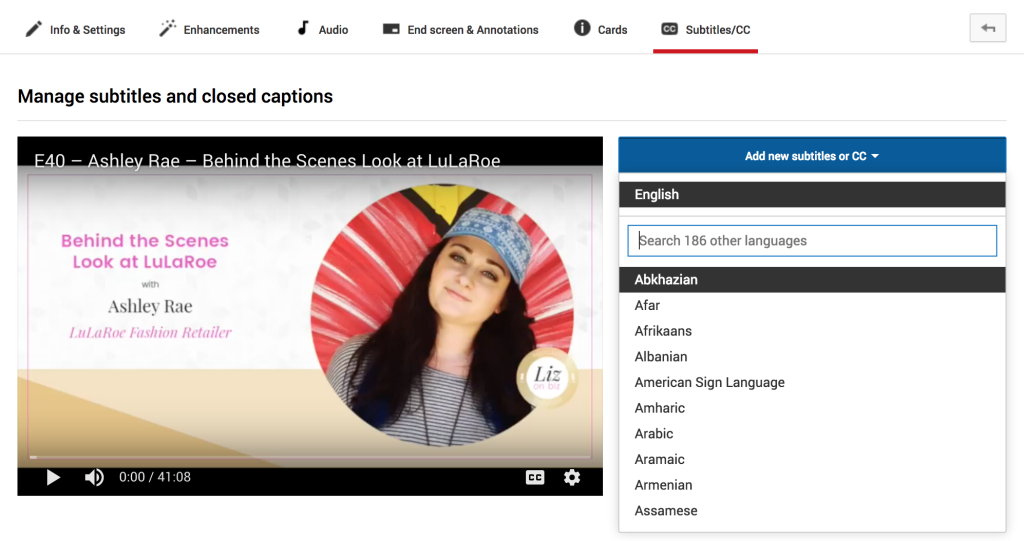Image resolution: width=1024 pixels, height=541 pixels.
Task: Select Aramaic language
Action: point(812,459)
